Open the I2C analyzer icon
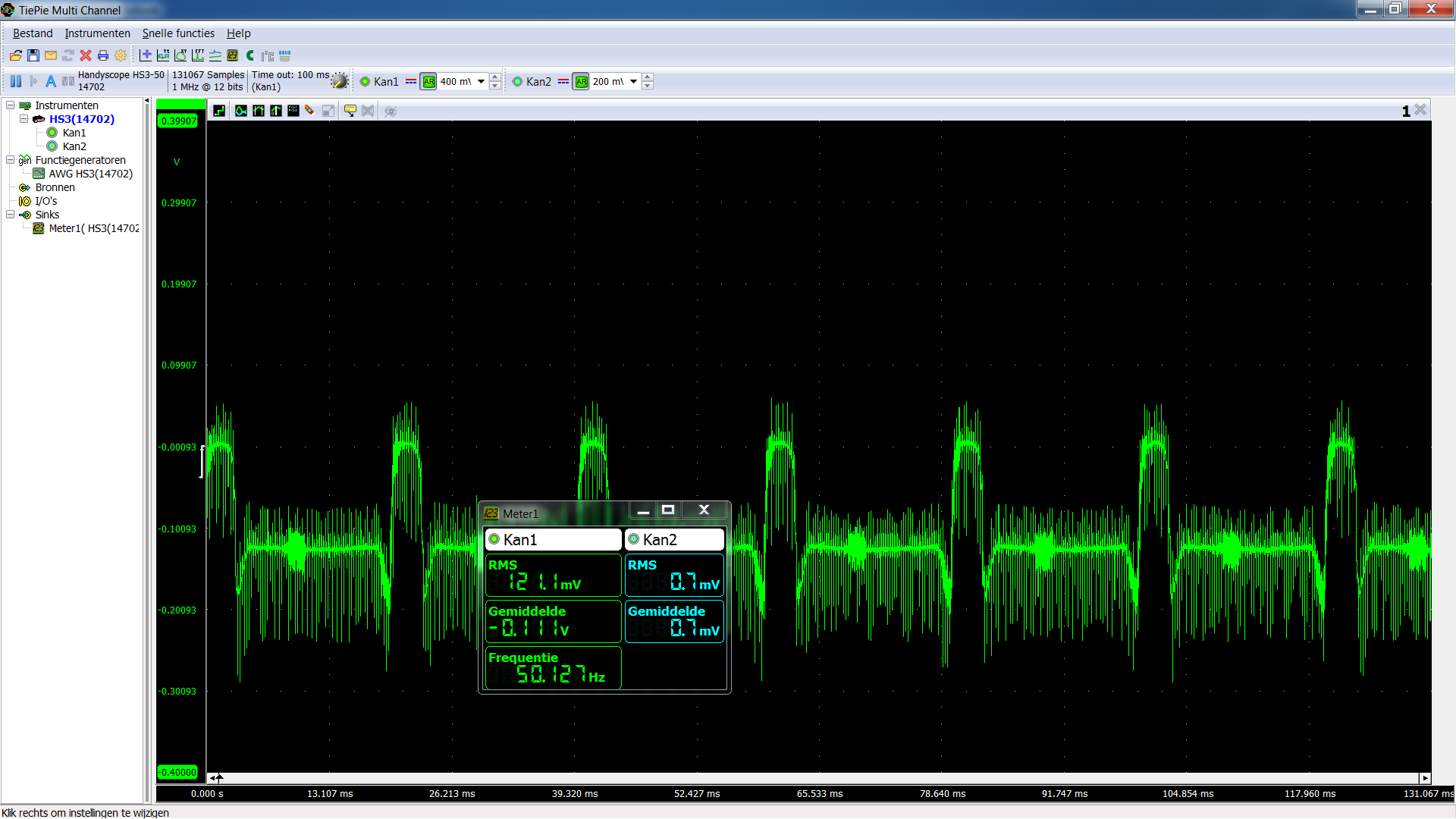1456x819 pixels. tap(268, 55)
